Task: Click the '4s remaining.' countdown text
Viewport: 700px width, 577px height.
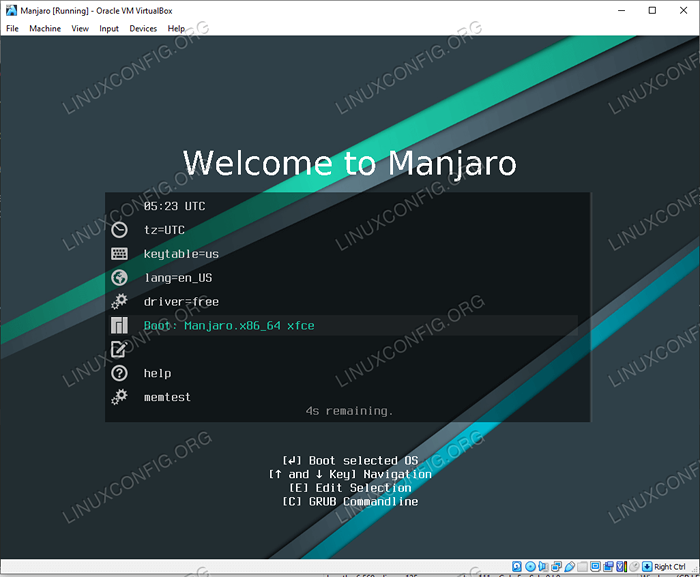Action: click(350, 411)
